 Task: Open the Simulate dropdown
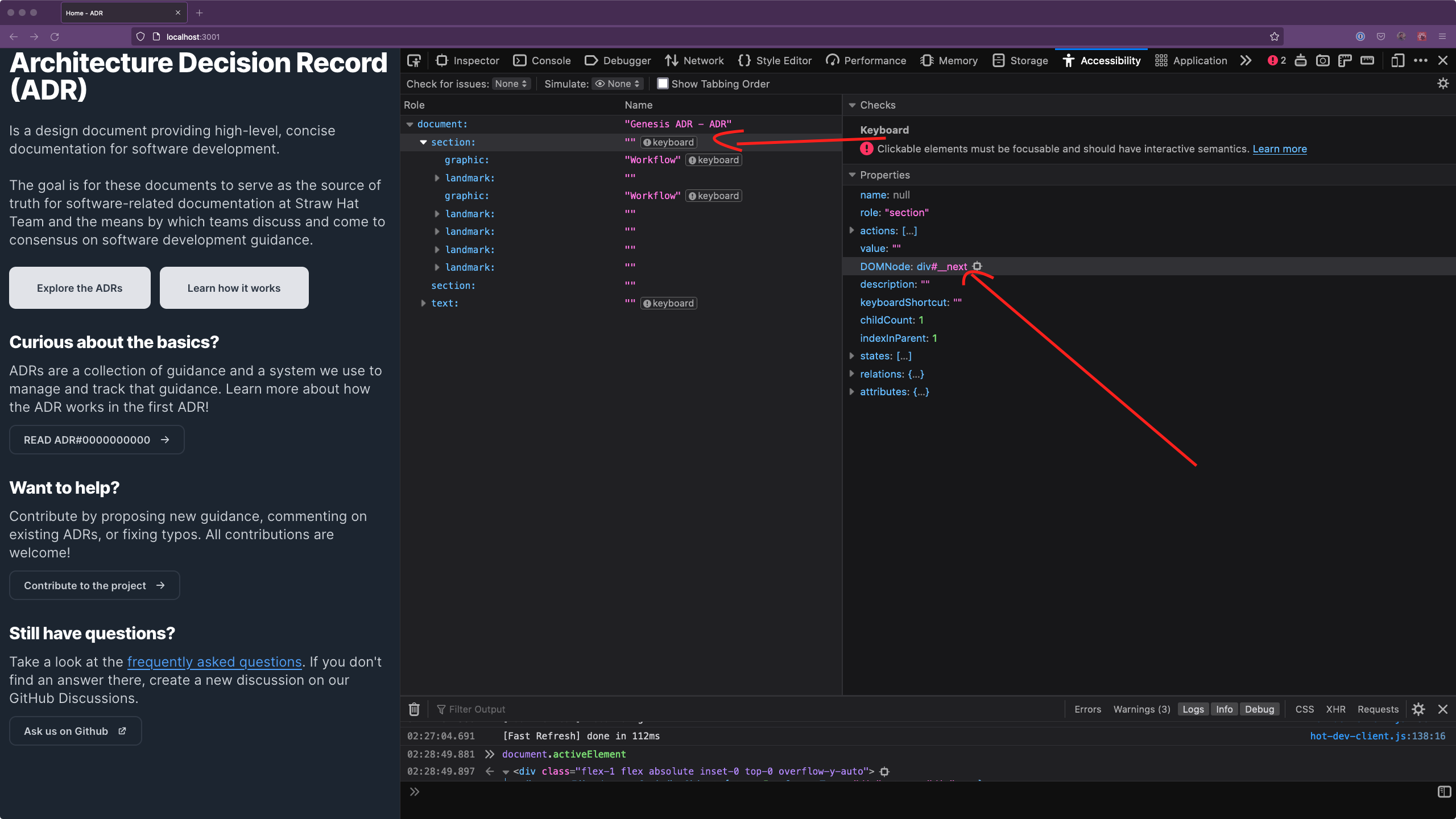(x=617, y=84)
